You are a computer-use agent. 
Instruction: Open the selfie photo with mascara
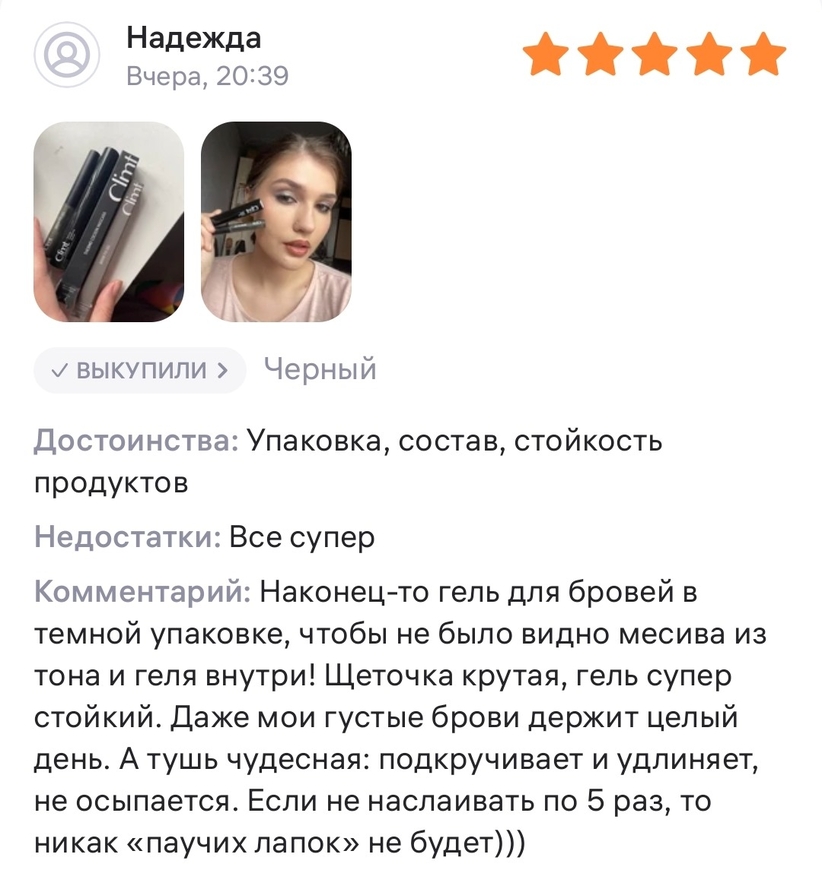click(x=276, y=222)
